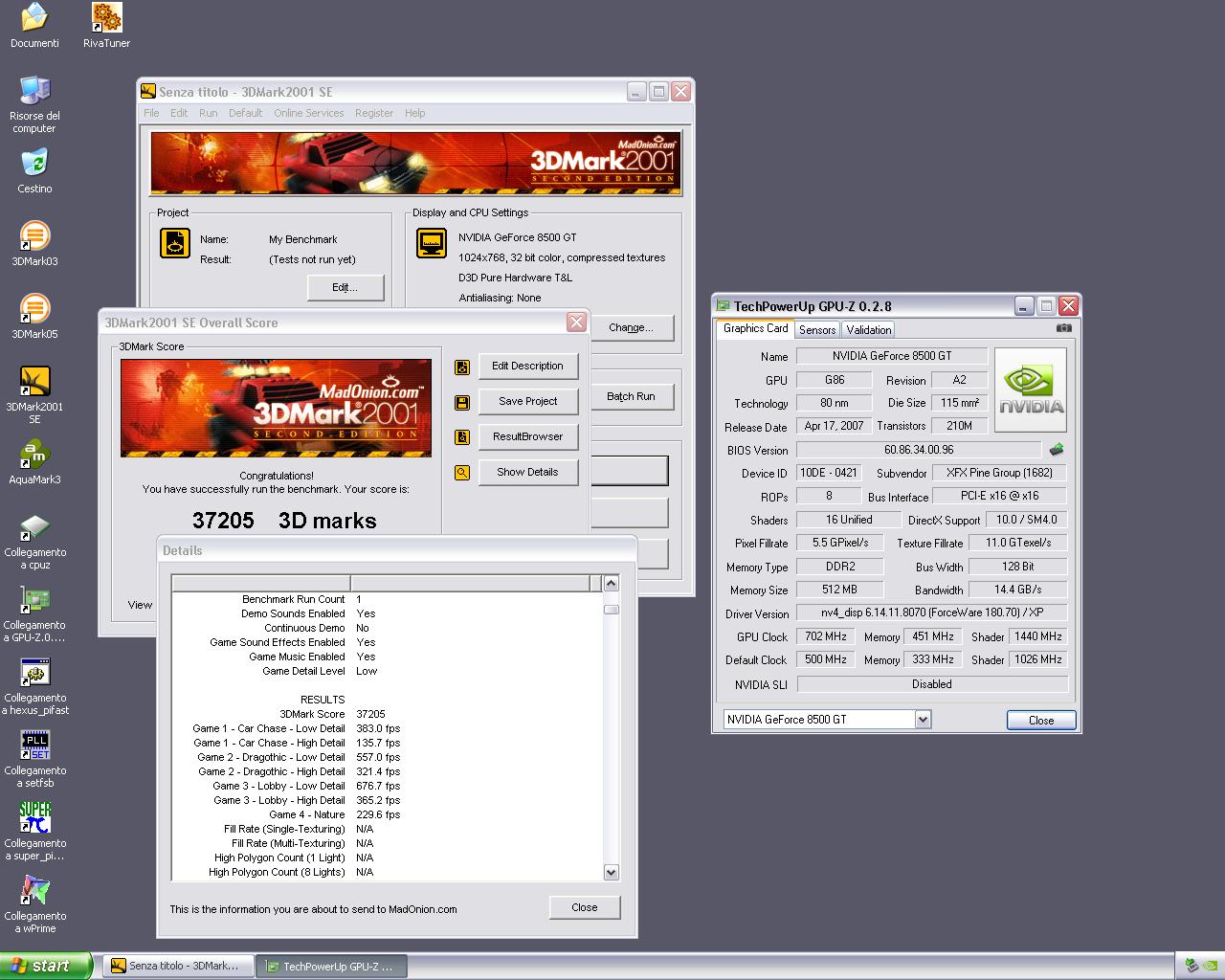Launch the 3DMark03 desktop shortcut
The height and width of the screenshot is (980, 1225).
point(34,242)
